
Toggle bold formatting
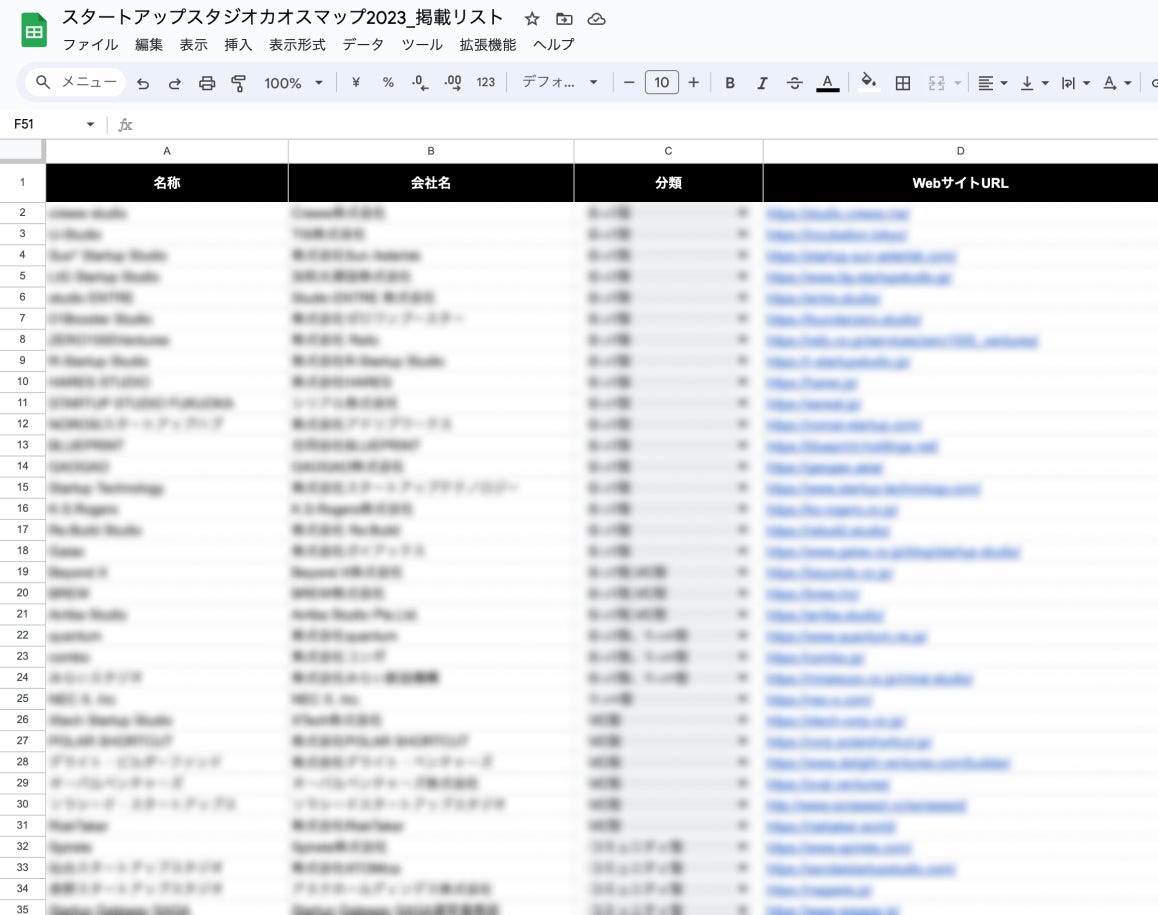(x=730, y=83)
